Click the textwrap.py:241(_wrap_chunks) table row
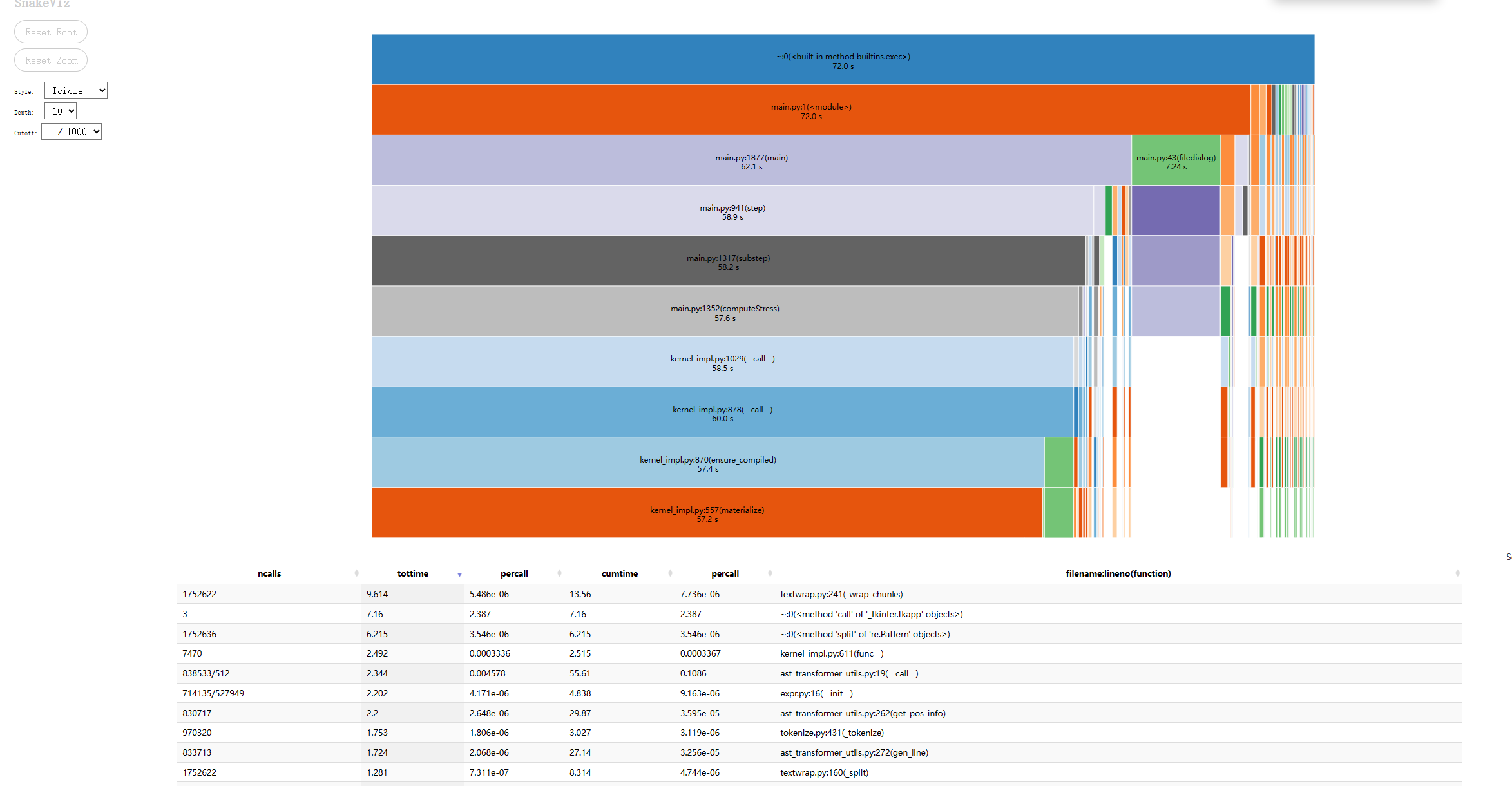The image size is (1512, 786). tap(841, 594)
